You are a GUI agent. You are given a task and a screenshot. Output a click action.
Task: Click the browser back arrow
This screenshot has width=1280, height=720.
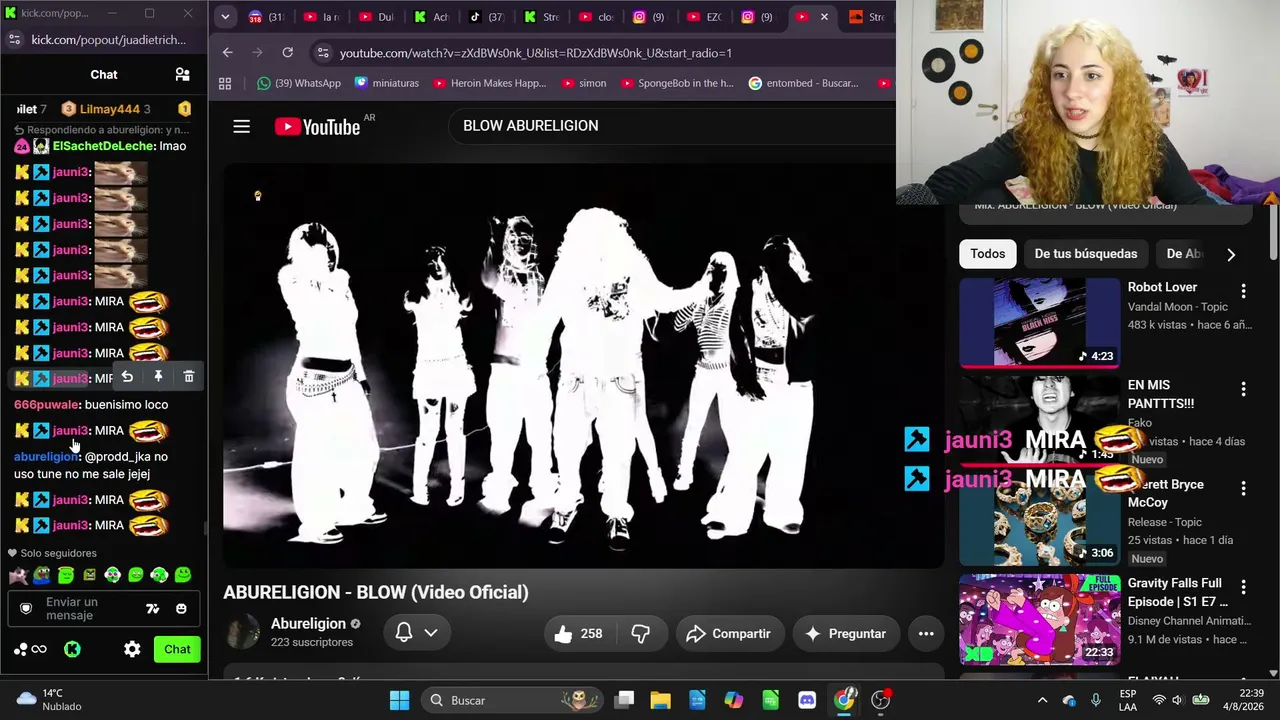(x=228, y=52)
